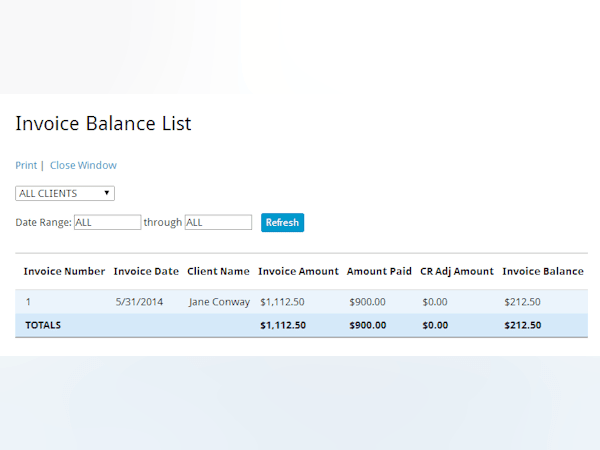Click the $212.50 invoice balance in invoice row

coord(522,302)
